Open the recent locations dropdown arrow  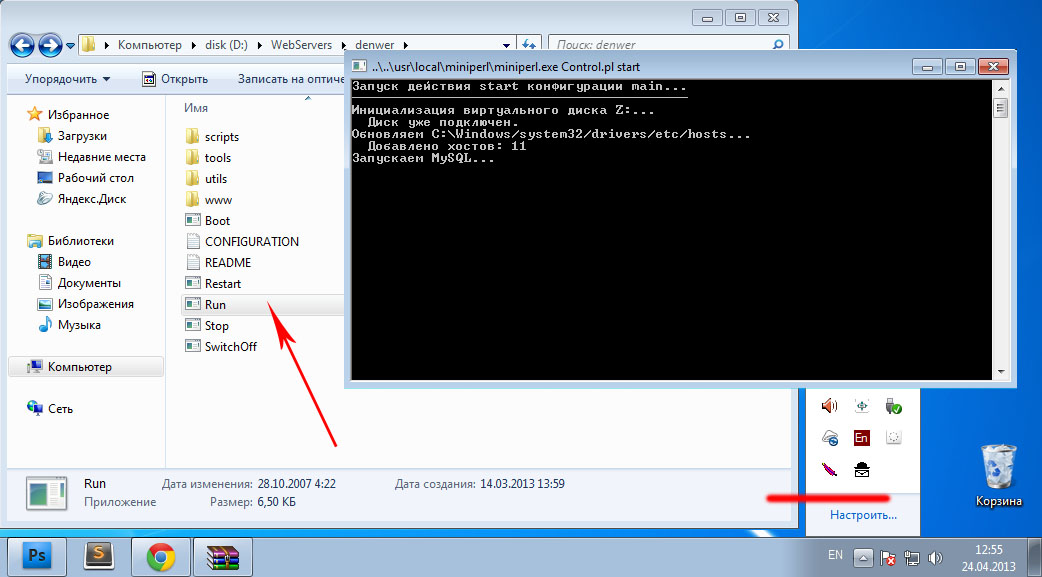[71, 46]
